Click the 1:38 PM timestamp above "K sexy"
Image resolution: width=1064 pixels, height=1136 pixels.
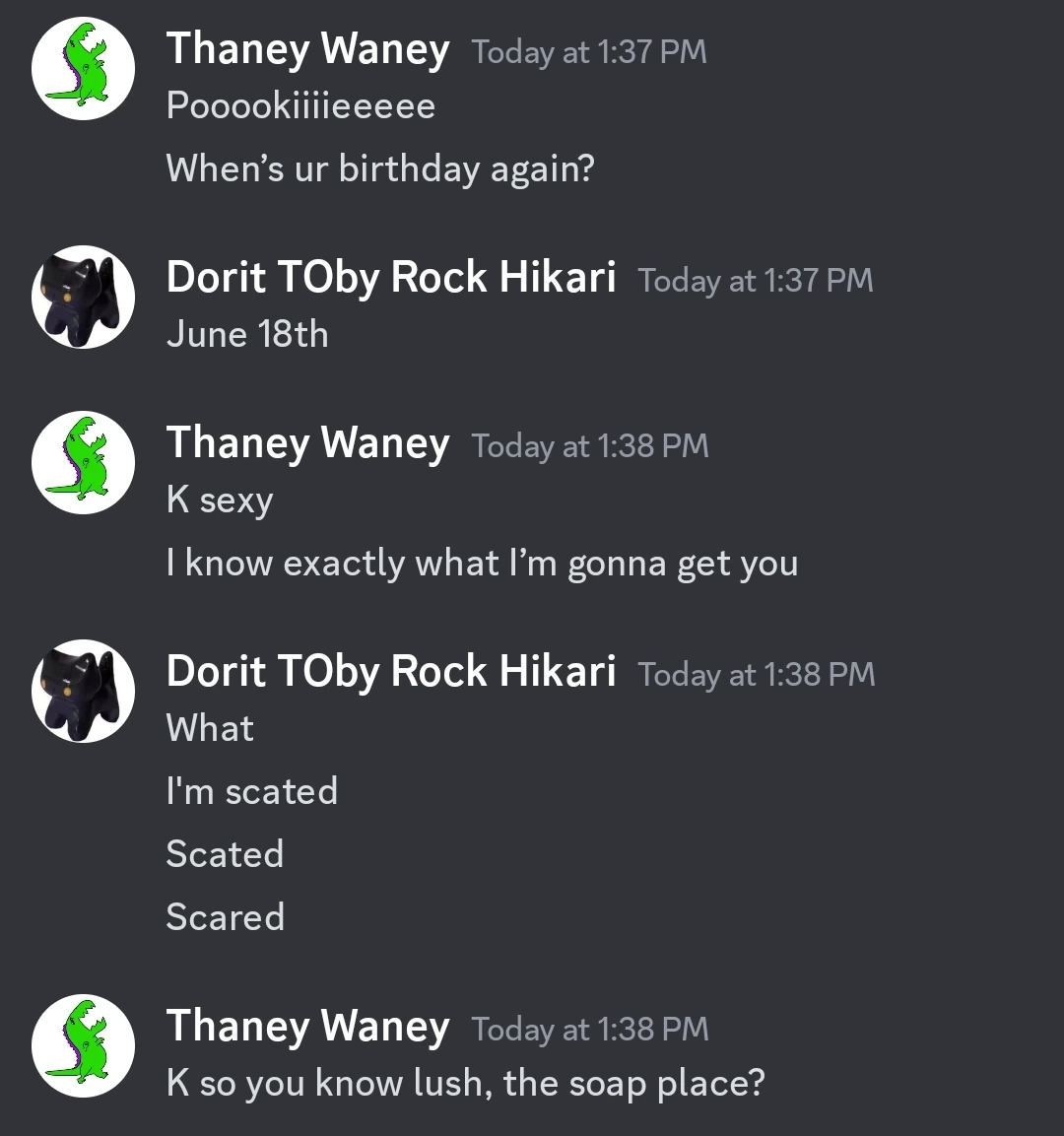click(590, 446)
